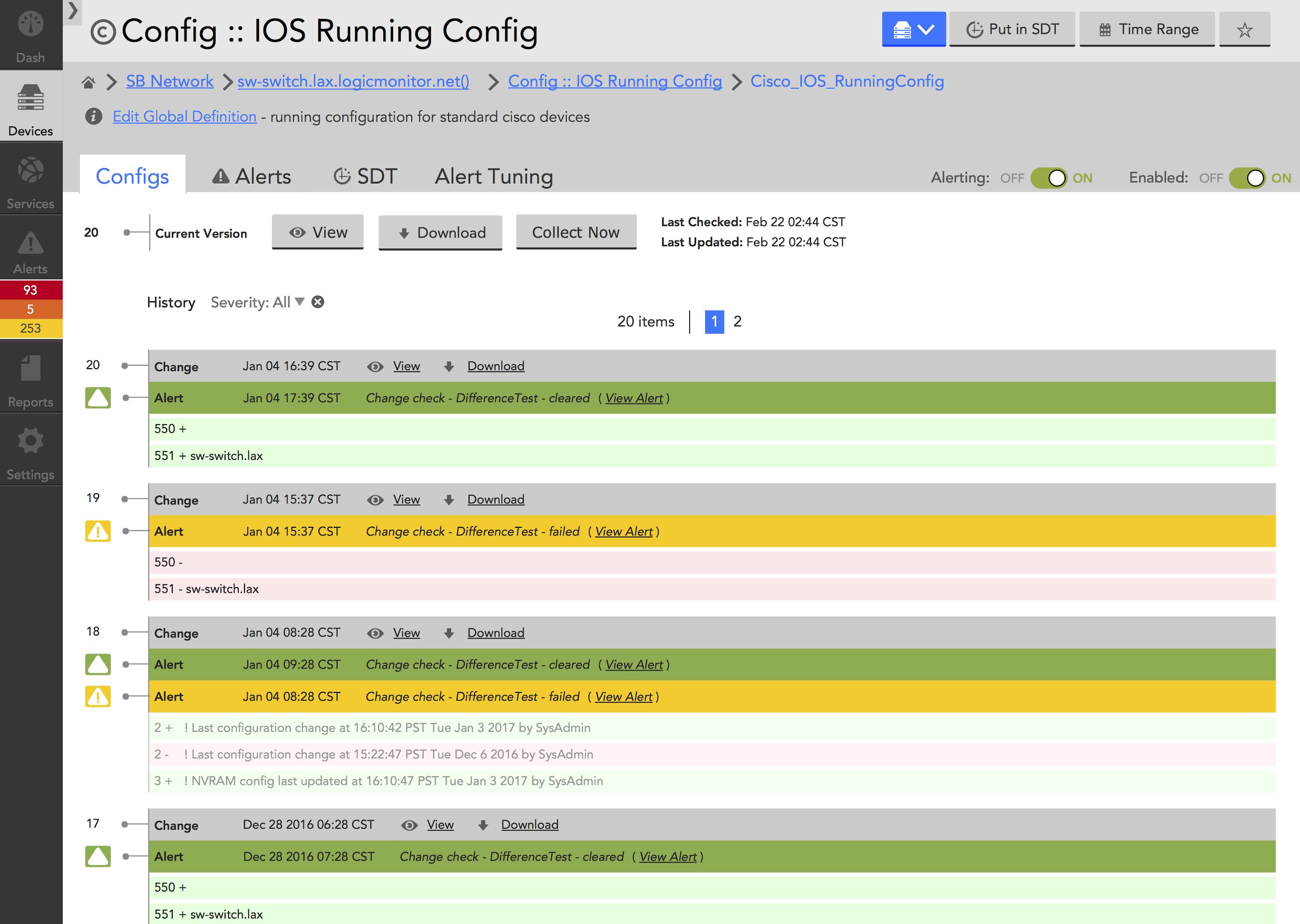Switch to the Configs tab
Screen dimensions: 1300x924
point(133,176)
